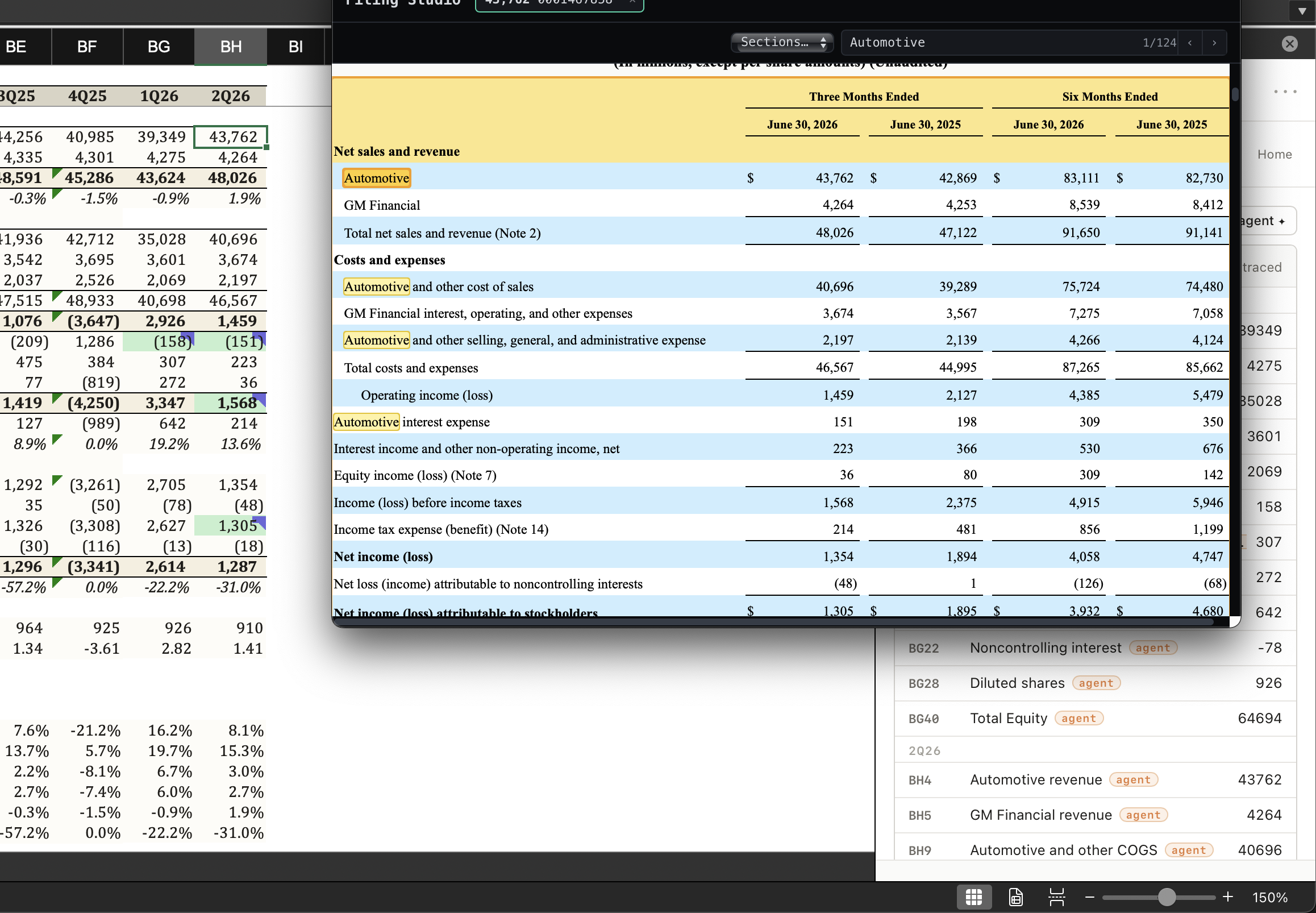Click the 150% zoom level

click(1270, 897)
